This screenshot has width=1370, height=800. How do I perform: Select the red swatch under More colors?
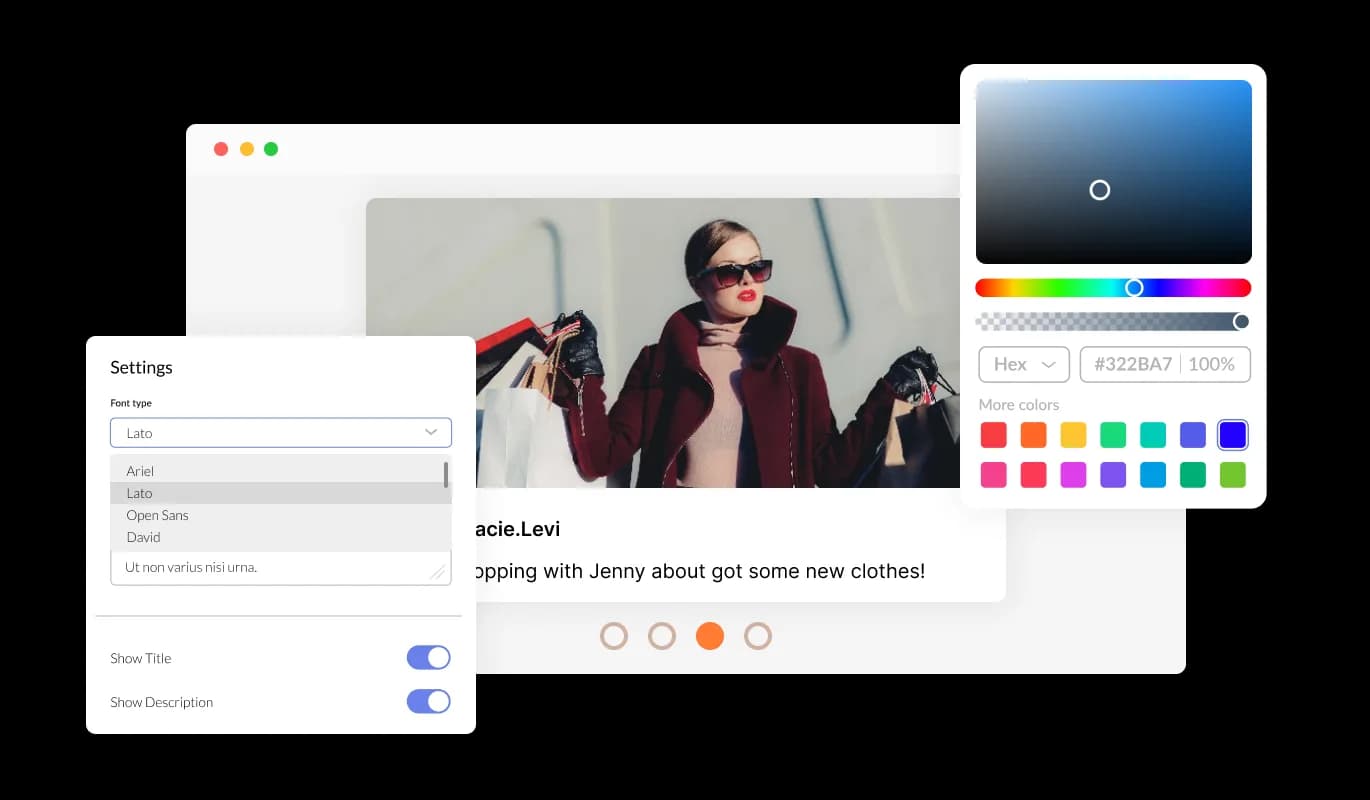pos(993,434)
